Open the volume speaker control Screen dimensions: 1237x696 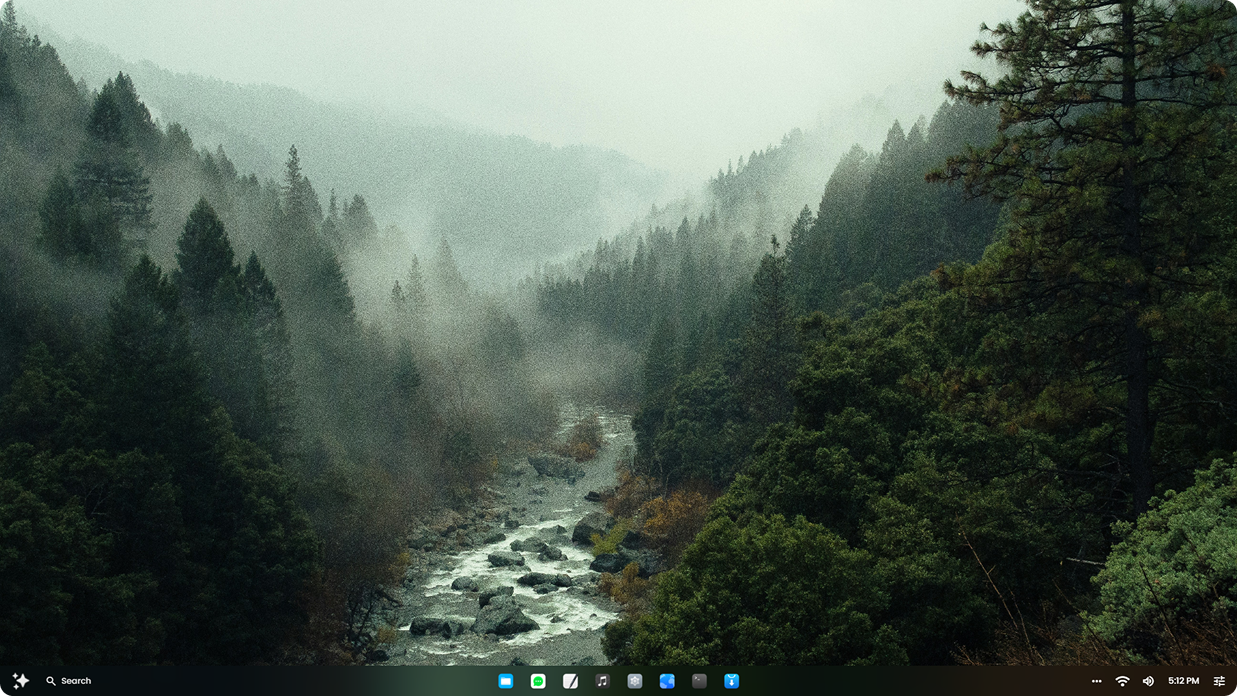coord(1148,681)
